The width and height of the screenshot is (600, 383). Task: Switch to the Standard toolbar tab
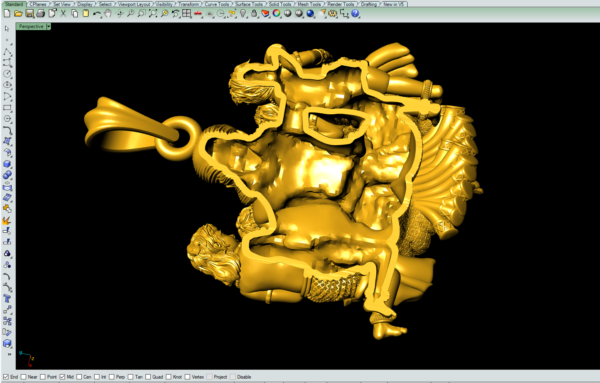tap(13, 4)
